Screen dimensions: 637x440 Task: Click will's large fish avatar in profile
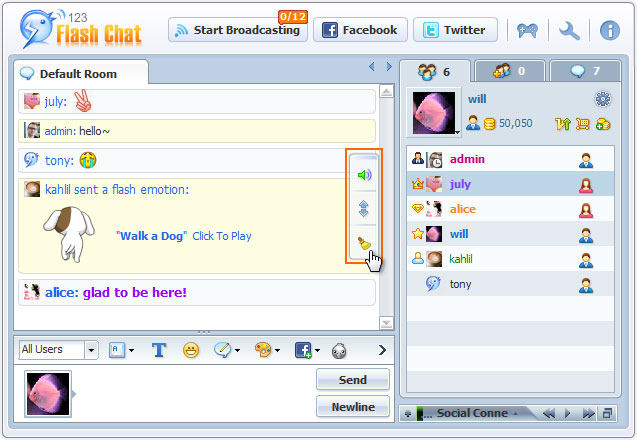point(433,113)
